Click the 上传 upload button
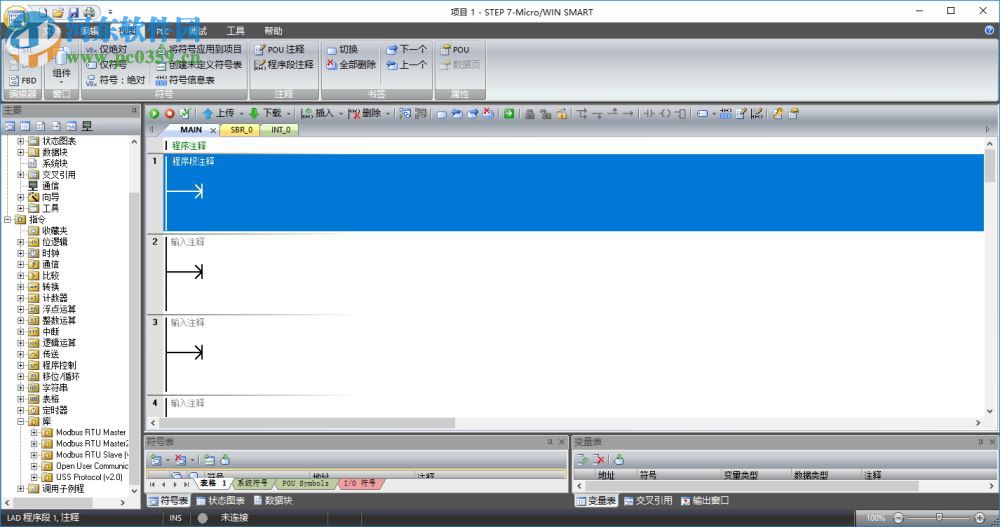1000x527 pixels. pyautogui.click(x=218, y=114)
